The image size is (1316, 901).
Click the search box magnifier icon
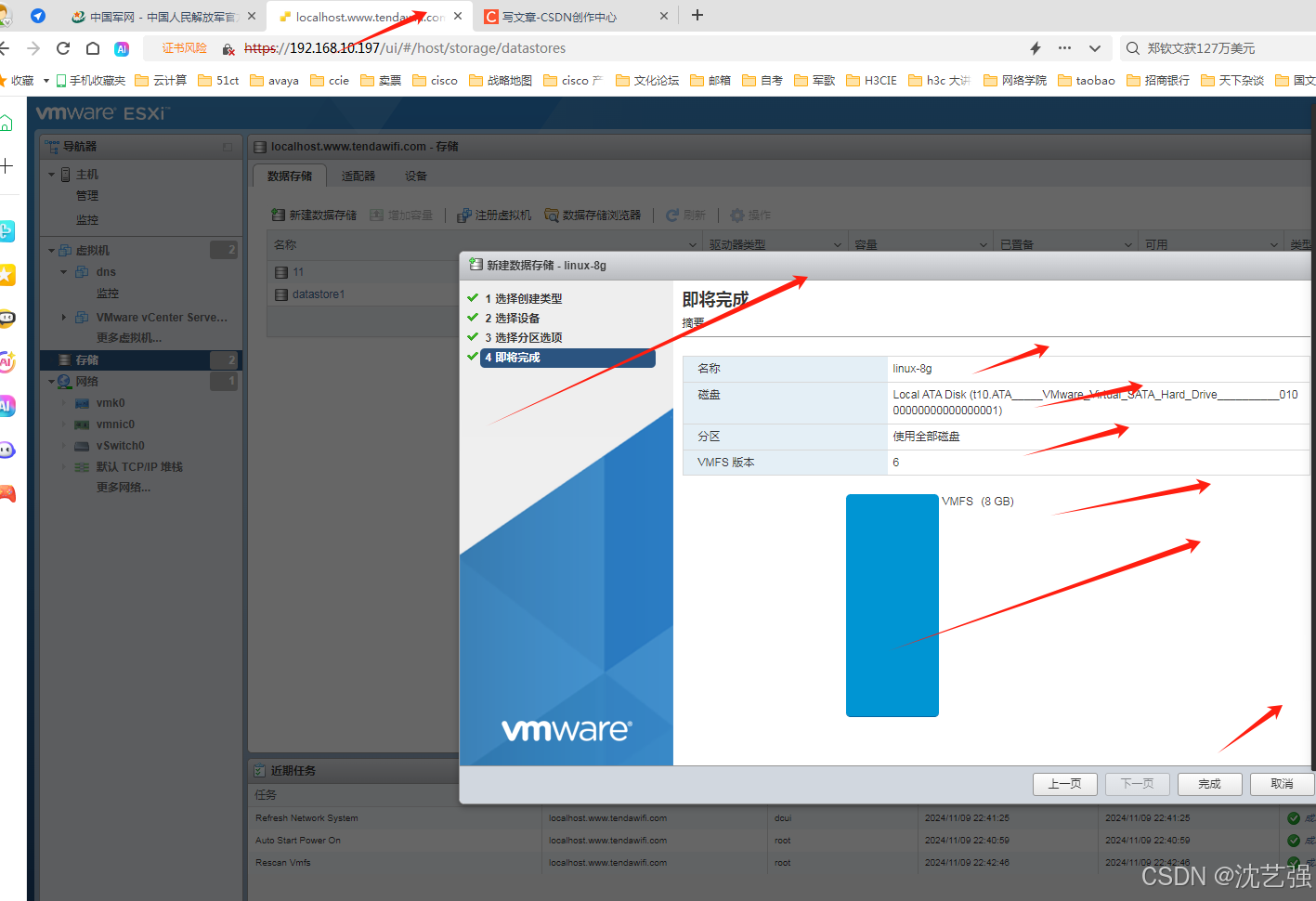(x=1133, y=48)
